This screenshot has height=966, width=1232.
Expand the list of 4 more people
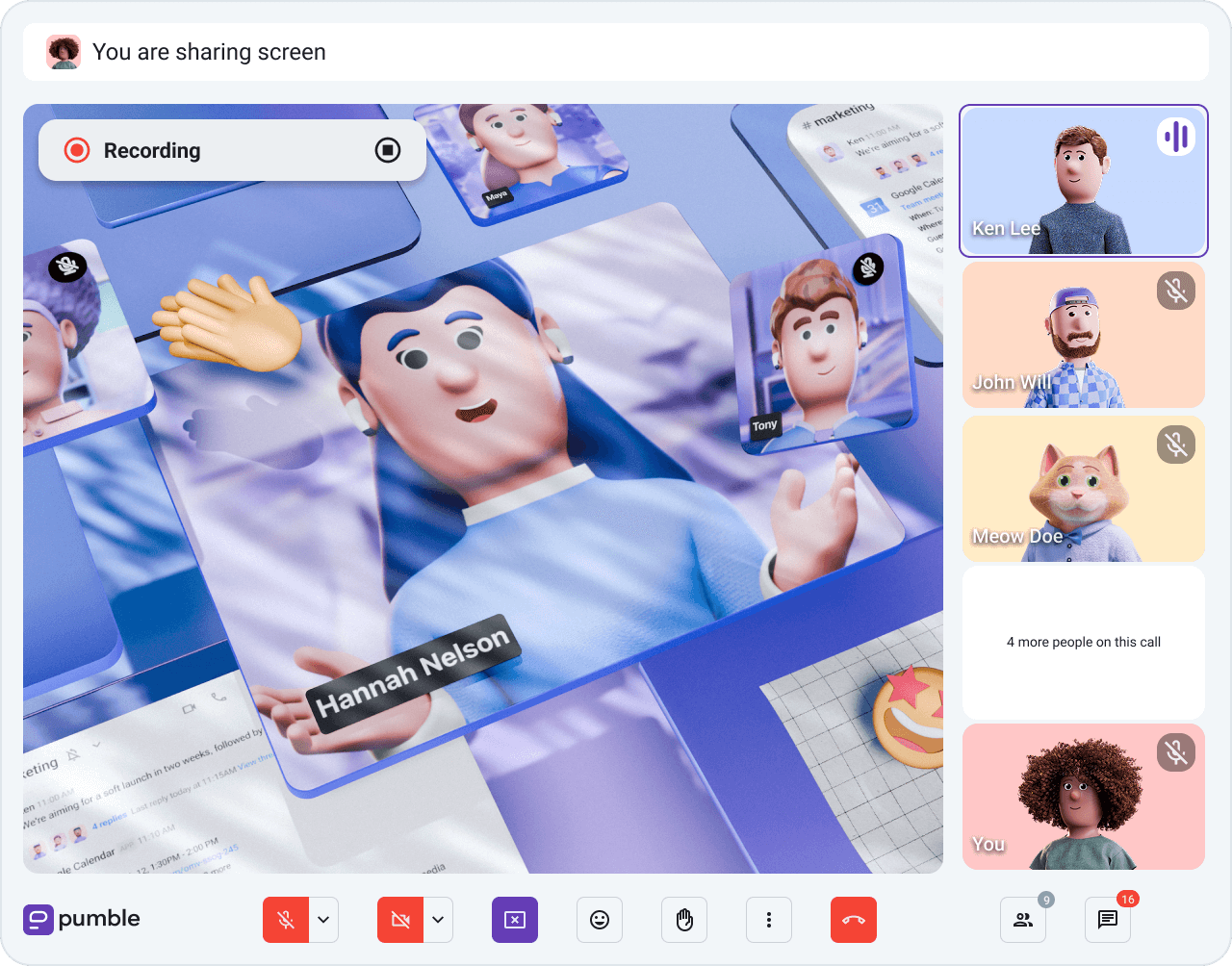[x=1084, y=642]
